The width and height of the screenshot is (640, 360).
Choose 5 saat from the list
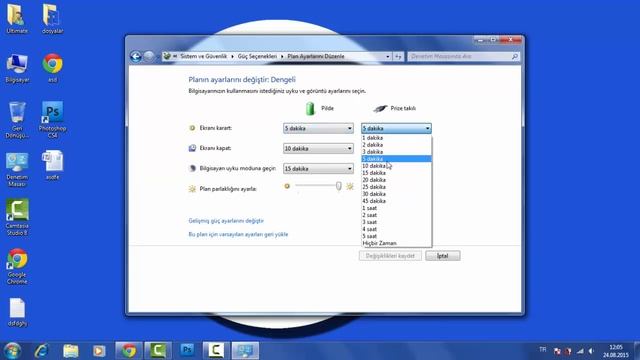[x=396, y=236]
